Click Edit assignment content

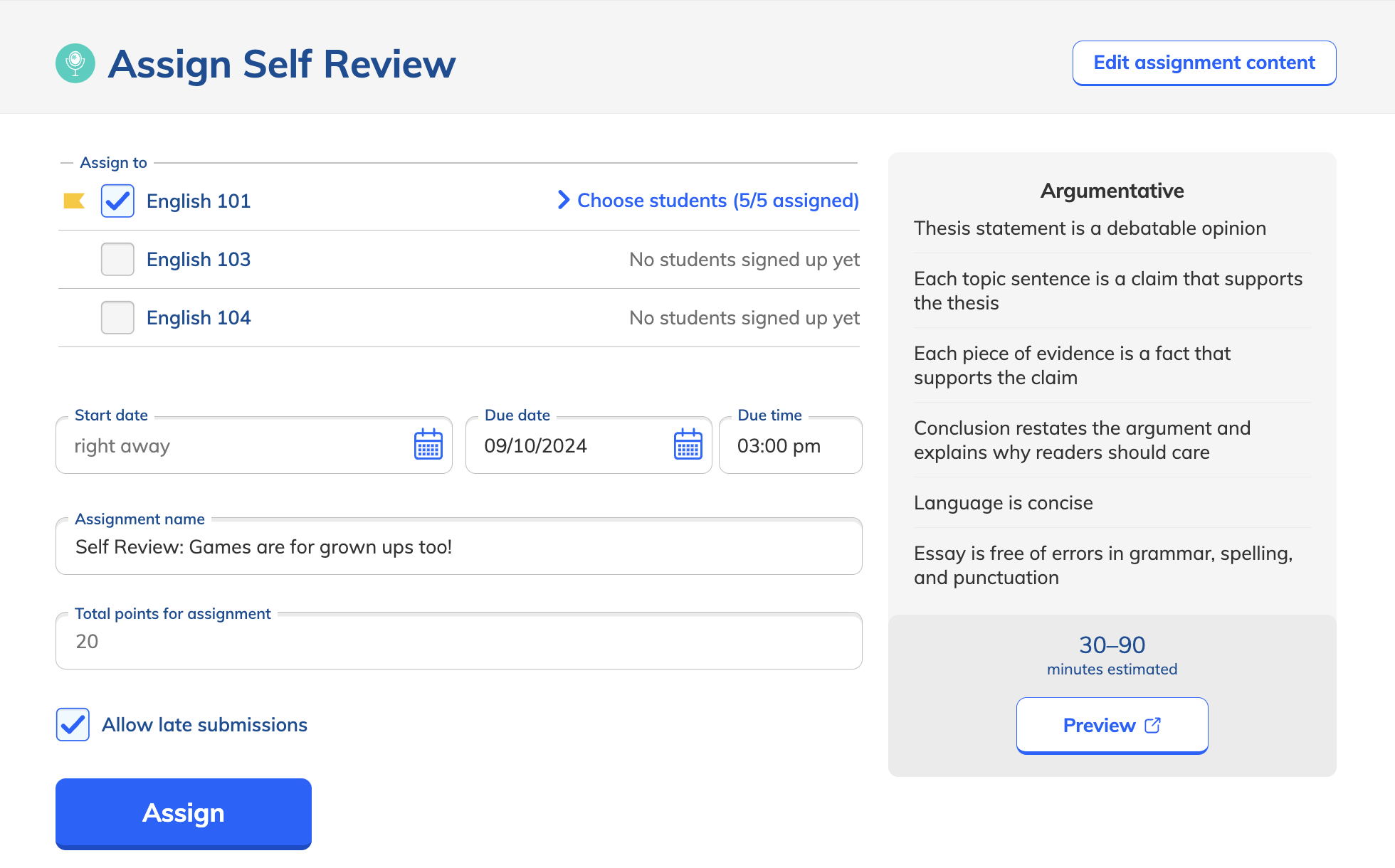coord(1204,63)
